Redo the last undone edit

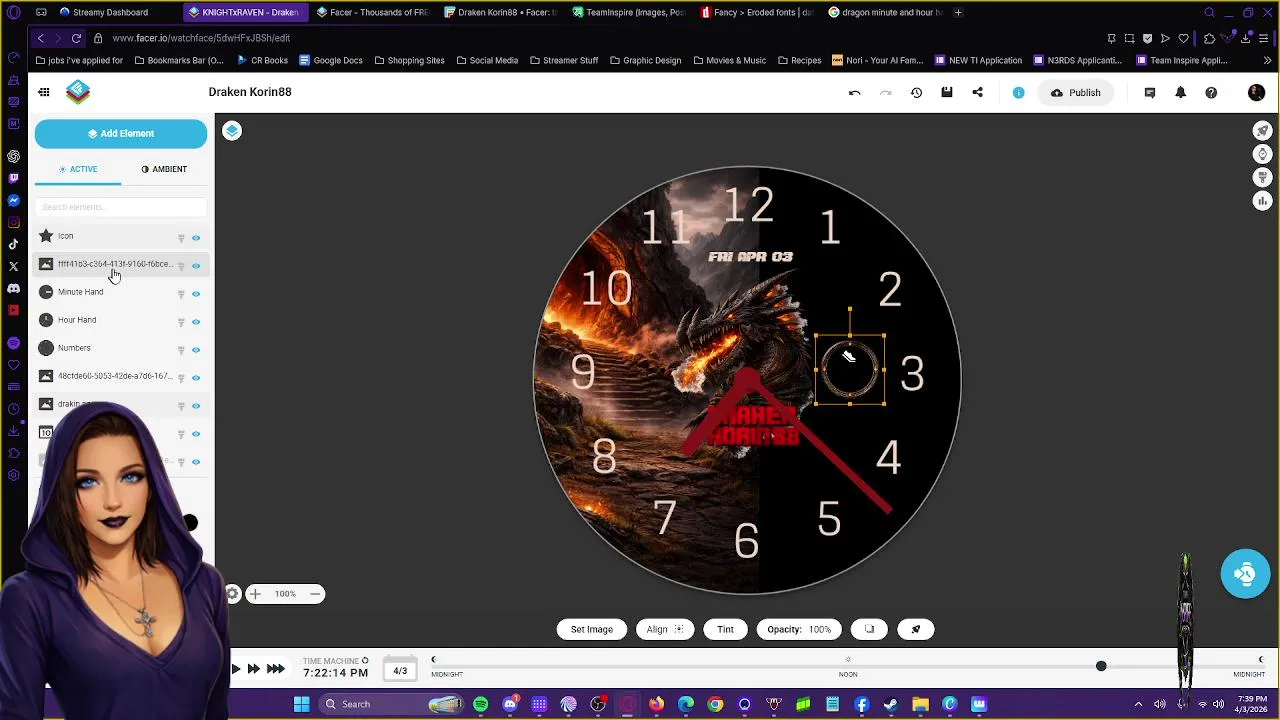click(x=885, y=92)
